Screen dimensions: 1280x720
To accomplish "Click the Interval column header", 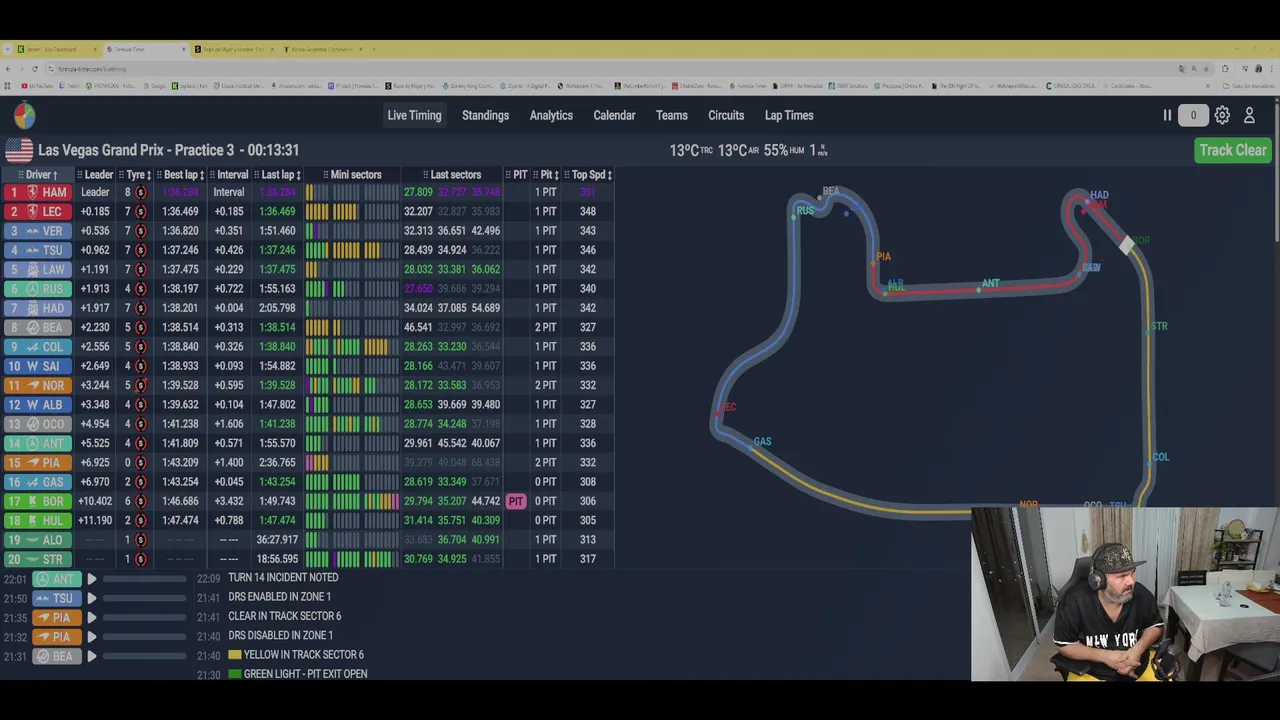I will click(x=229, y=175).
